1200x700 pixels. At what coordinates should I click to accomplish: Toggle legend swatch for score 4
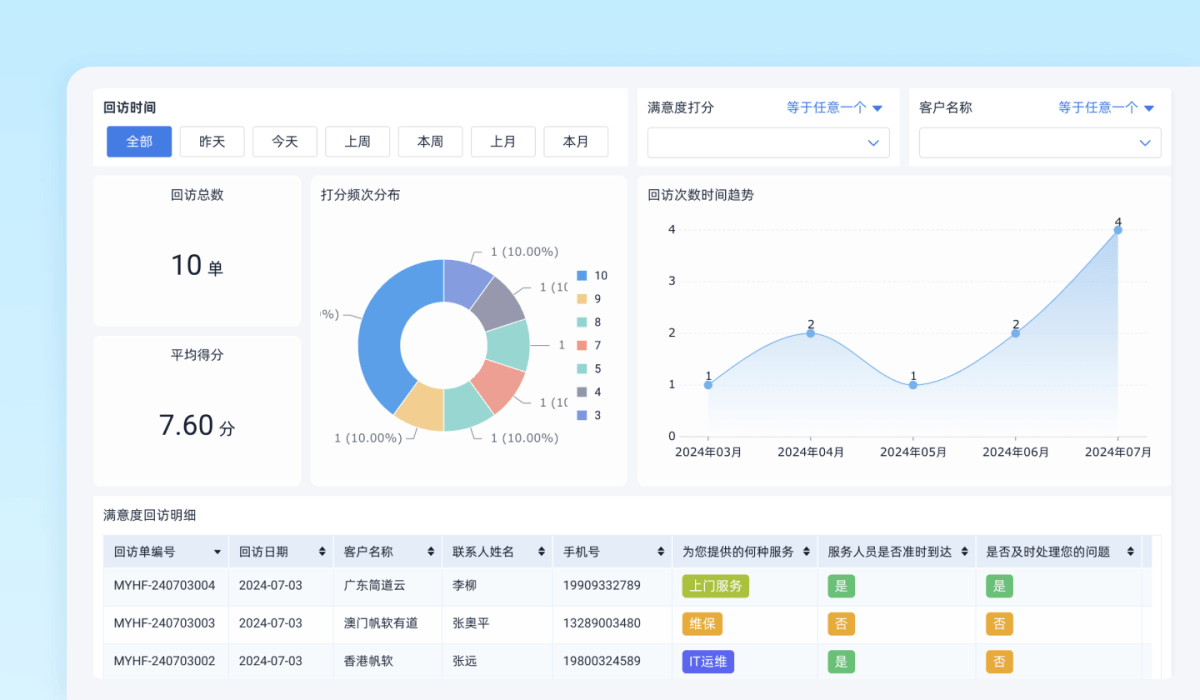tap(582, 392)
